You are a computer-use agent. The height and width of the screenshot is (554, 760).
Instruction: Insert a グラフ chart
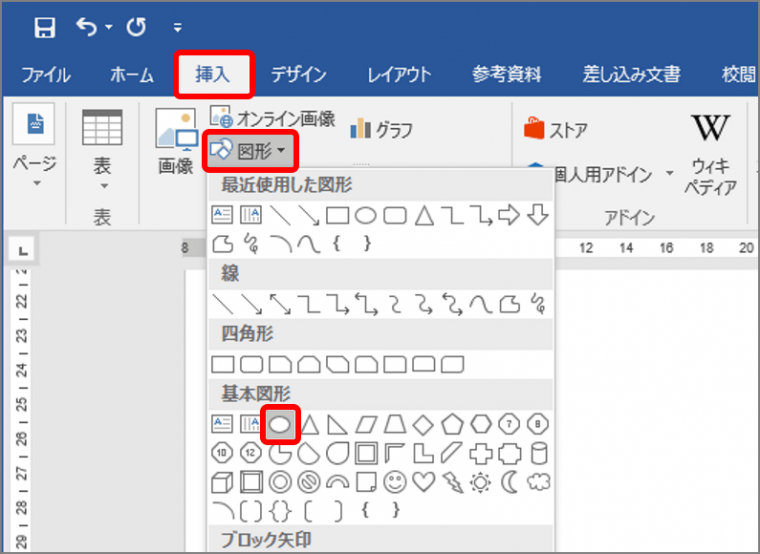pos(380,129)
